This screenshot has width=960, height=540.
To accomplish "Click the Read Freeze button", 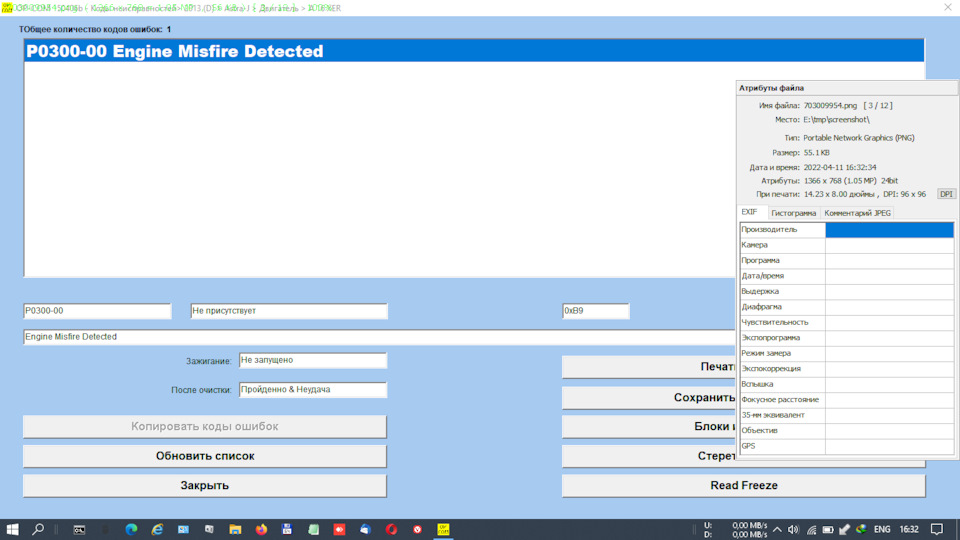I will click(743, 486).
